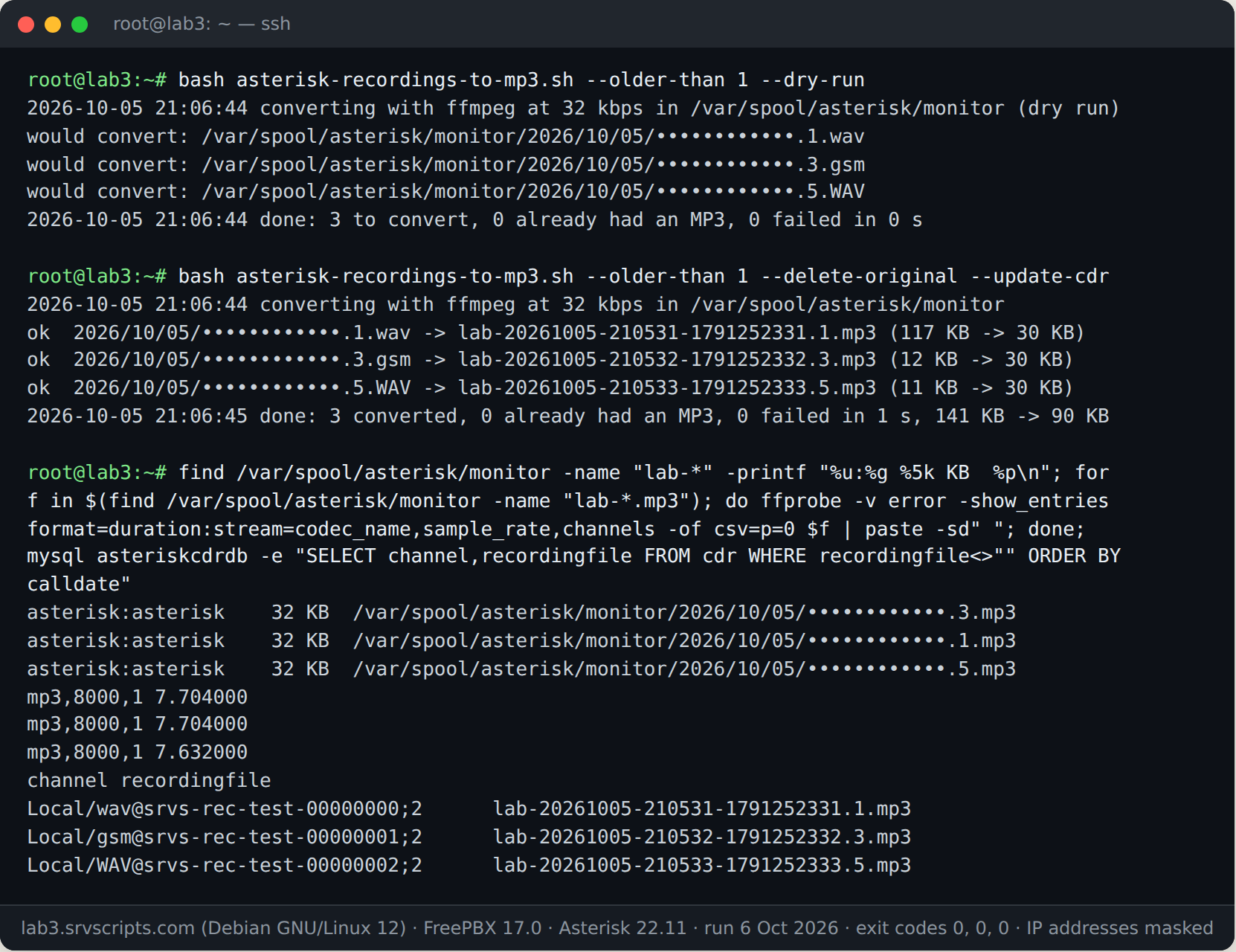Click the find command prompt line starting 'find /var/spool'
1236x952 pixels.
coord(568,472)
